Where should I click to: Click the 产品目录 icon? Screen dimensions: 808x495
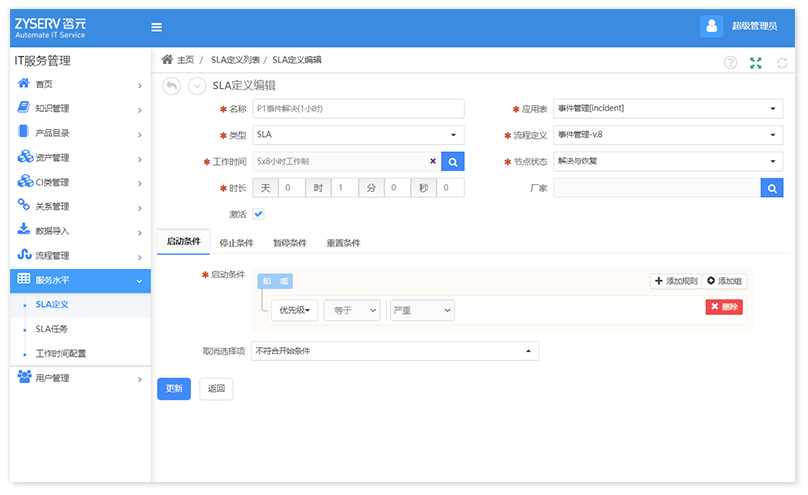pyautogui.click(x=23, y=131)
